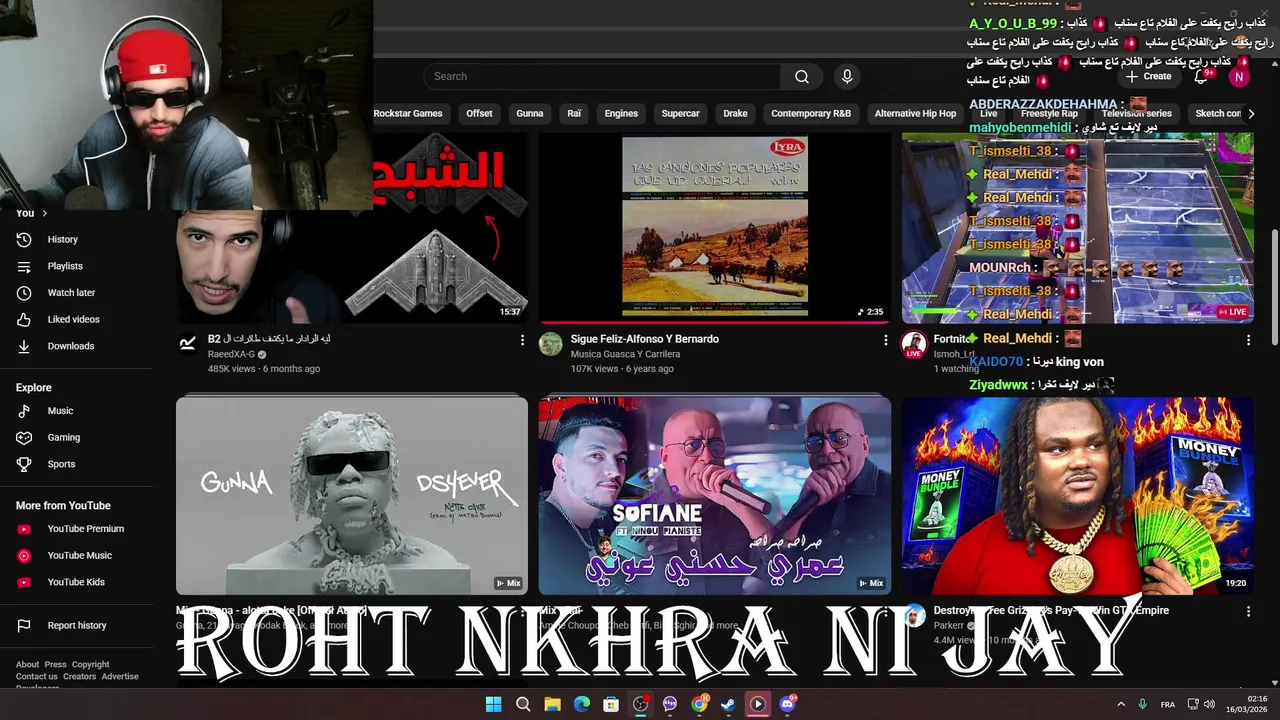This screenshot has width=1280, height=720.
Task: Play the Gunna Mix thumbnail
Action: 352,496
